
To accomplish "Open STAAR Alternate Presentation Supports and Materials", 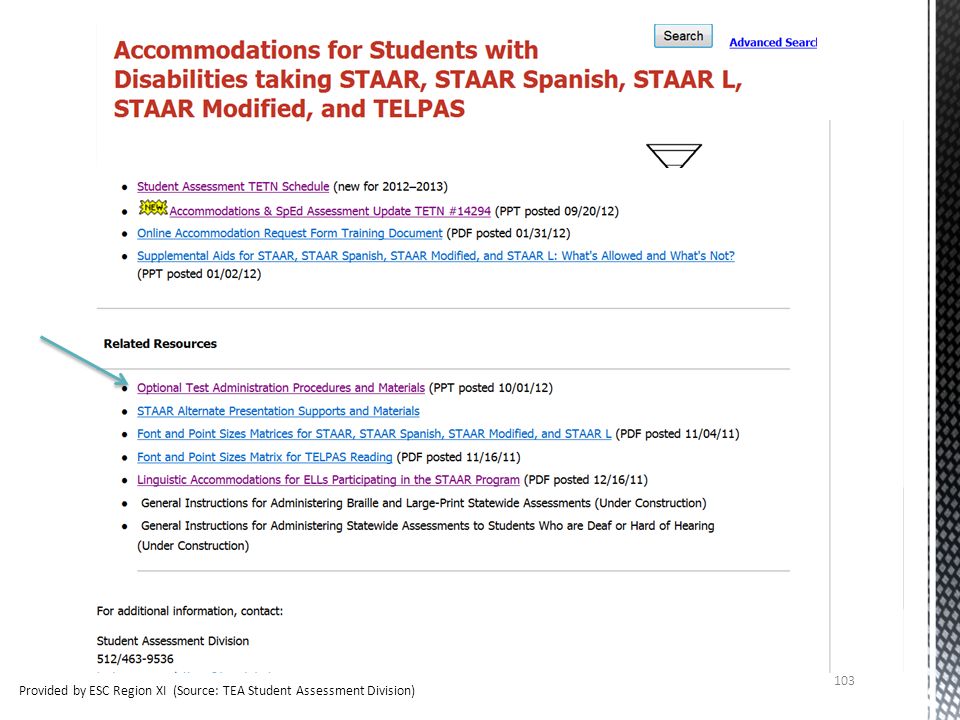I will (279, 411).
